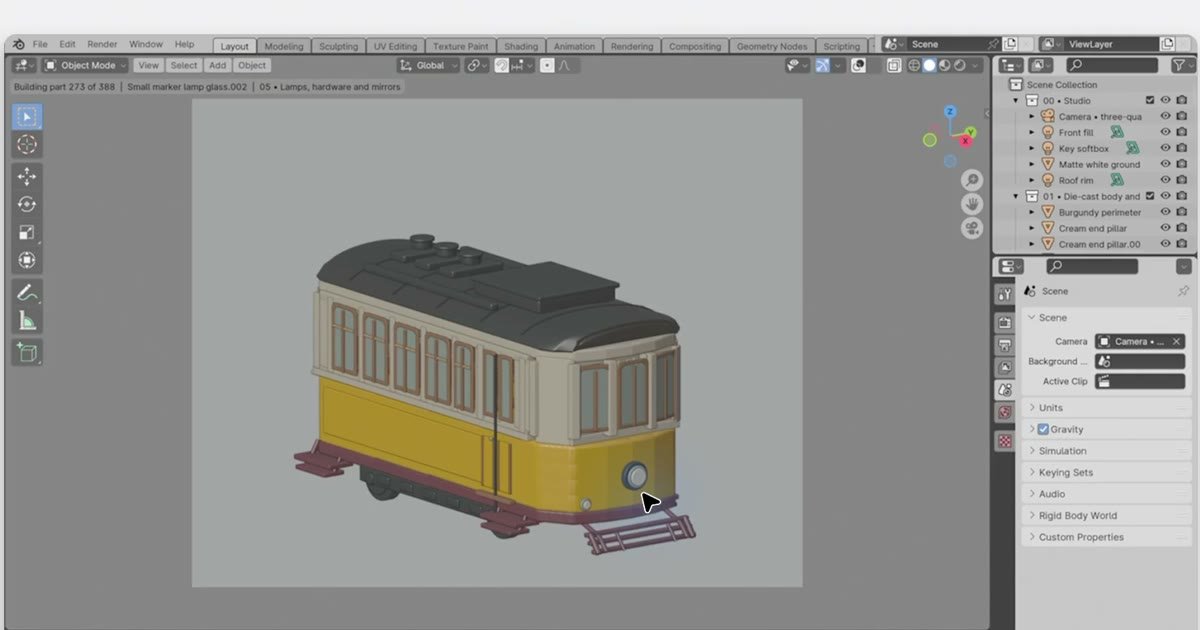Viewport: 1200px width, 630px height.
Task: Expand the Custom Properties panel
Action: coord(1107,538)
